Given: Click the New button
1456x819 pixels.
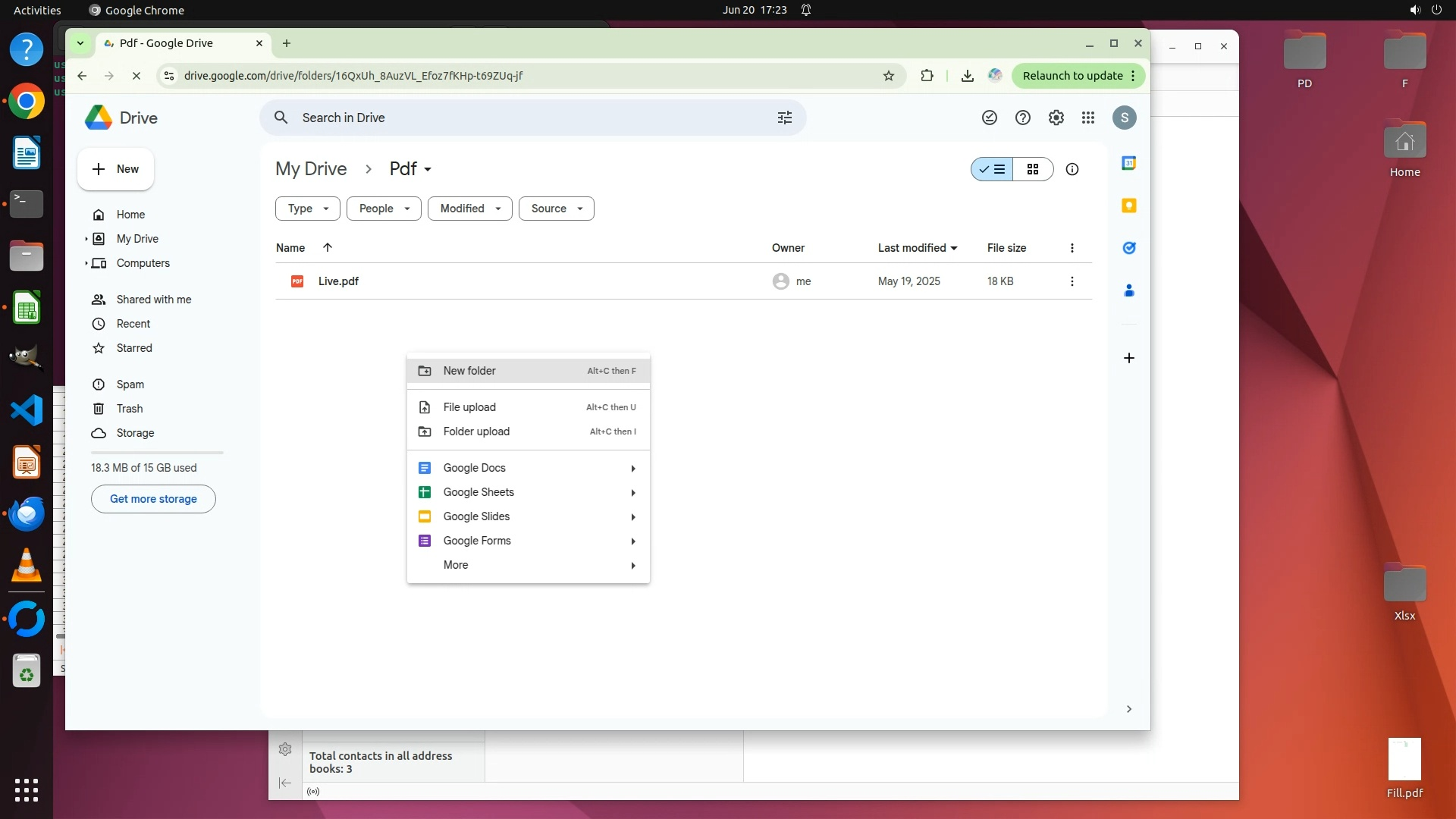Looking at the screenshot, I should point(115,169).
